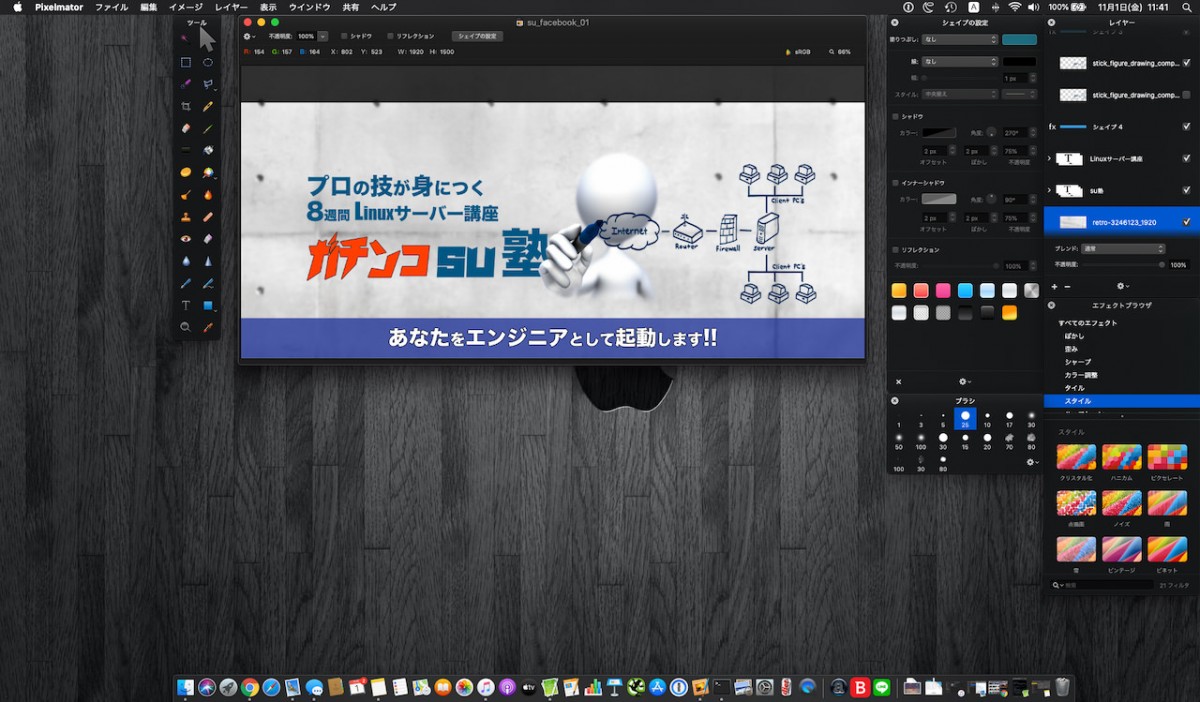Expand the su塾 layer group
1200x702 pixels.
pyautogui.click(x=1050, y=190)
